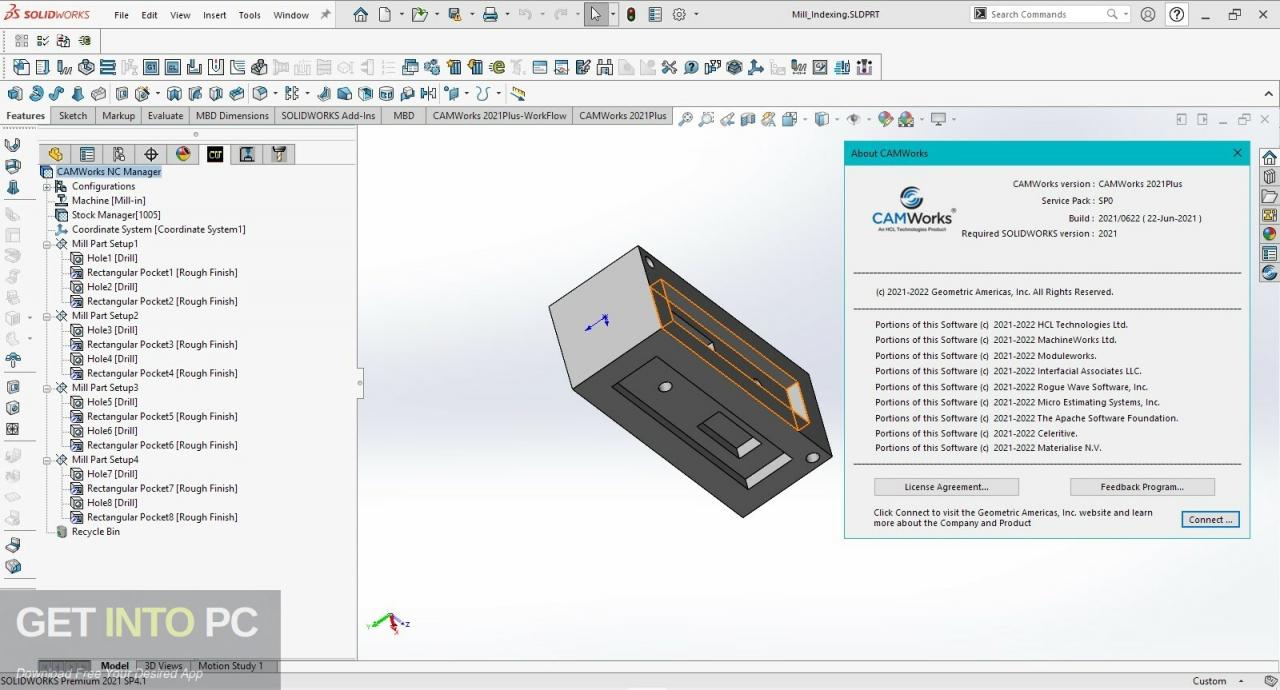Screen dimensions: 1280x690
Task: Collapse the Mill Part Setup4 node
Action: [x=47, y=460]
